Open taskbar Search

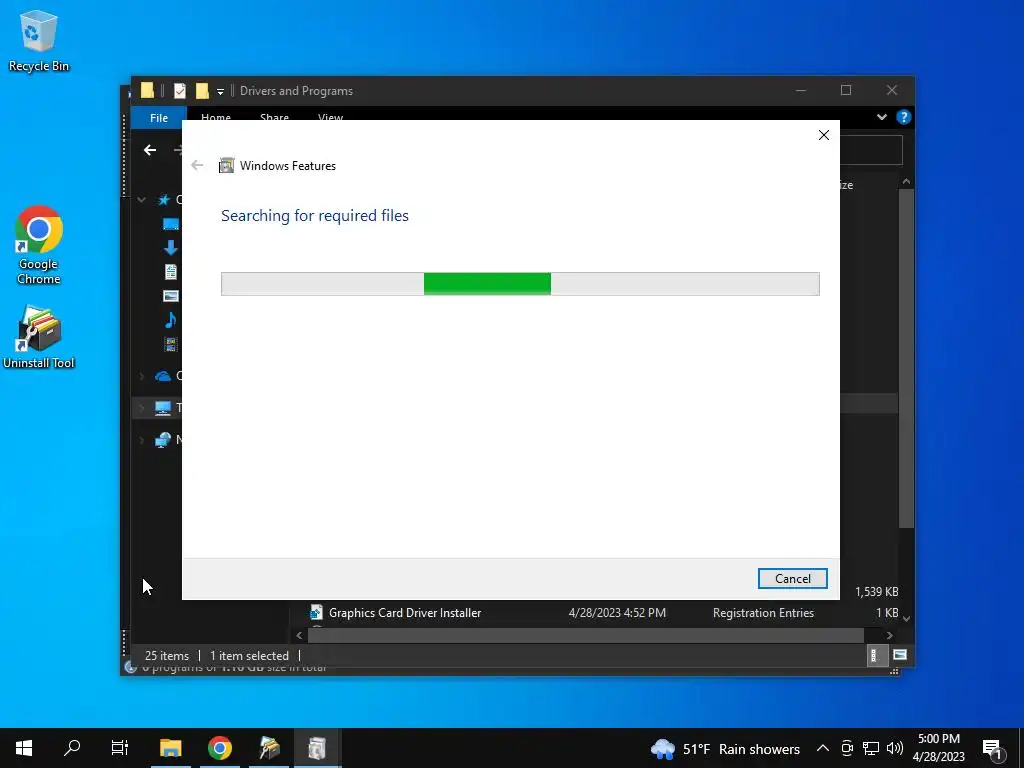[x=72, y=748]
